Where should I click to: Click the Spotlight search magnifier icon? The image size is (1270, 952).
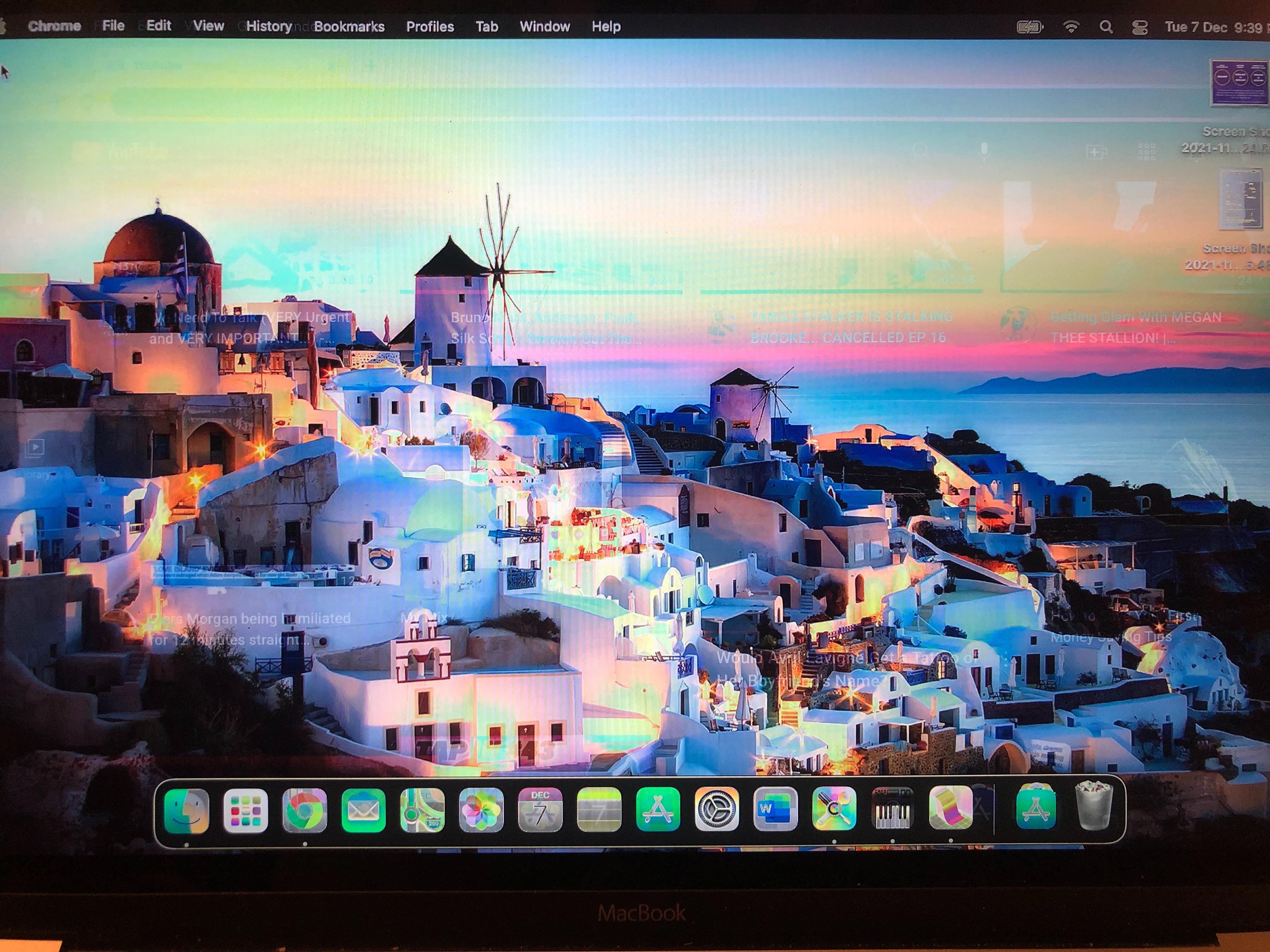(x=1106, y=27)
